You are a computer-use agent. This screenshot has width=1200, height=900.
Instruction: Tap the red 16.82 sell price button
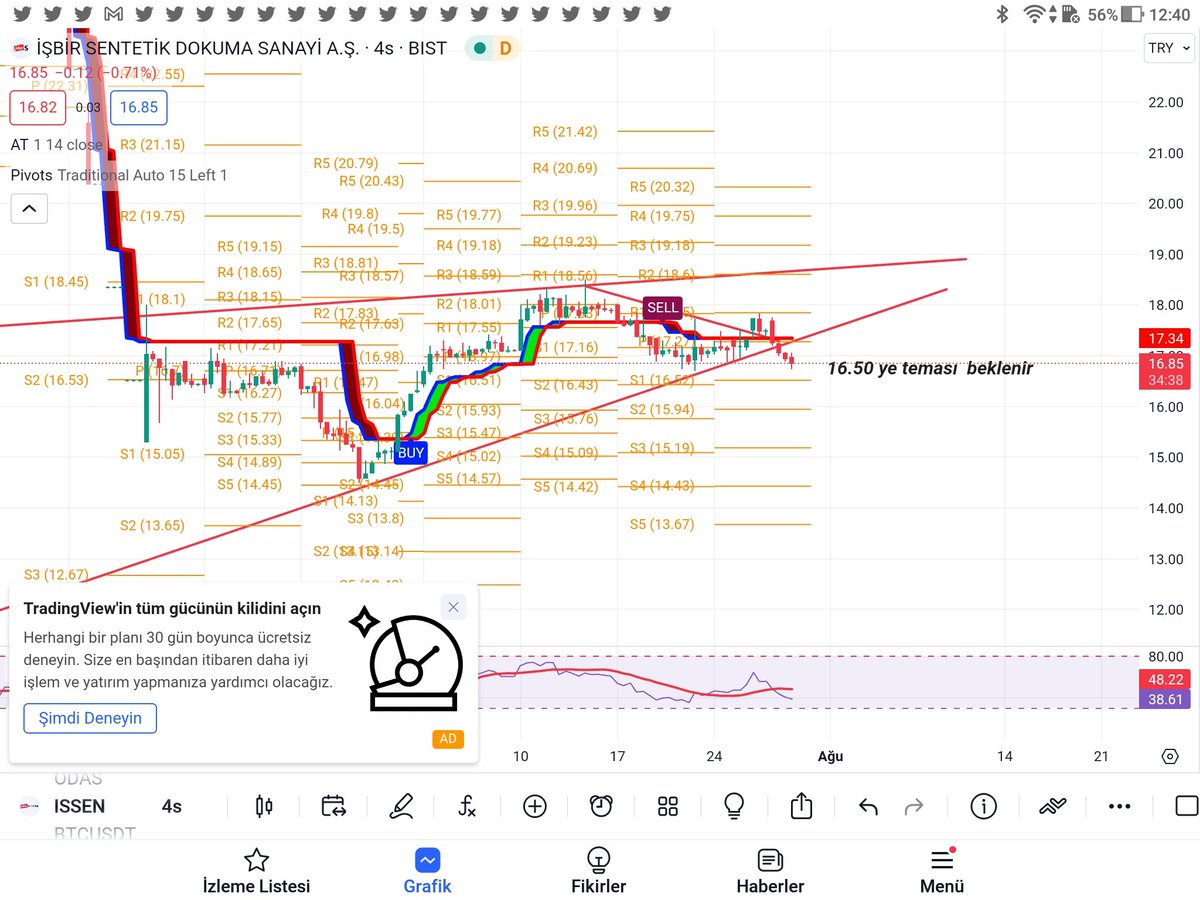point(38,108)
